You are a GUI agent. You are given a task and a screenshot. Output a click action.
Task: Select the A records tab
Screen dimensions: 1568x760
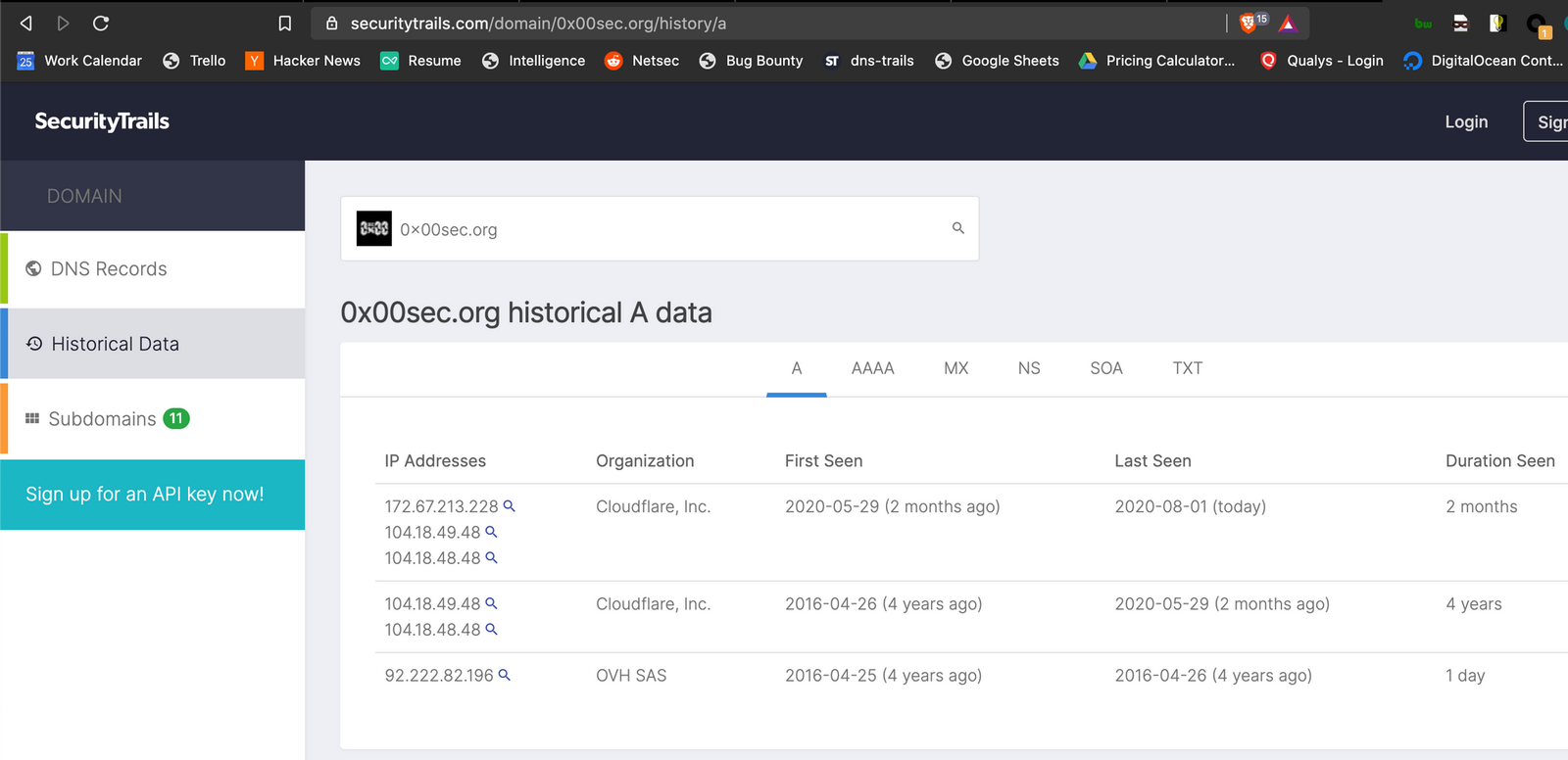(797, 368)
